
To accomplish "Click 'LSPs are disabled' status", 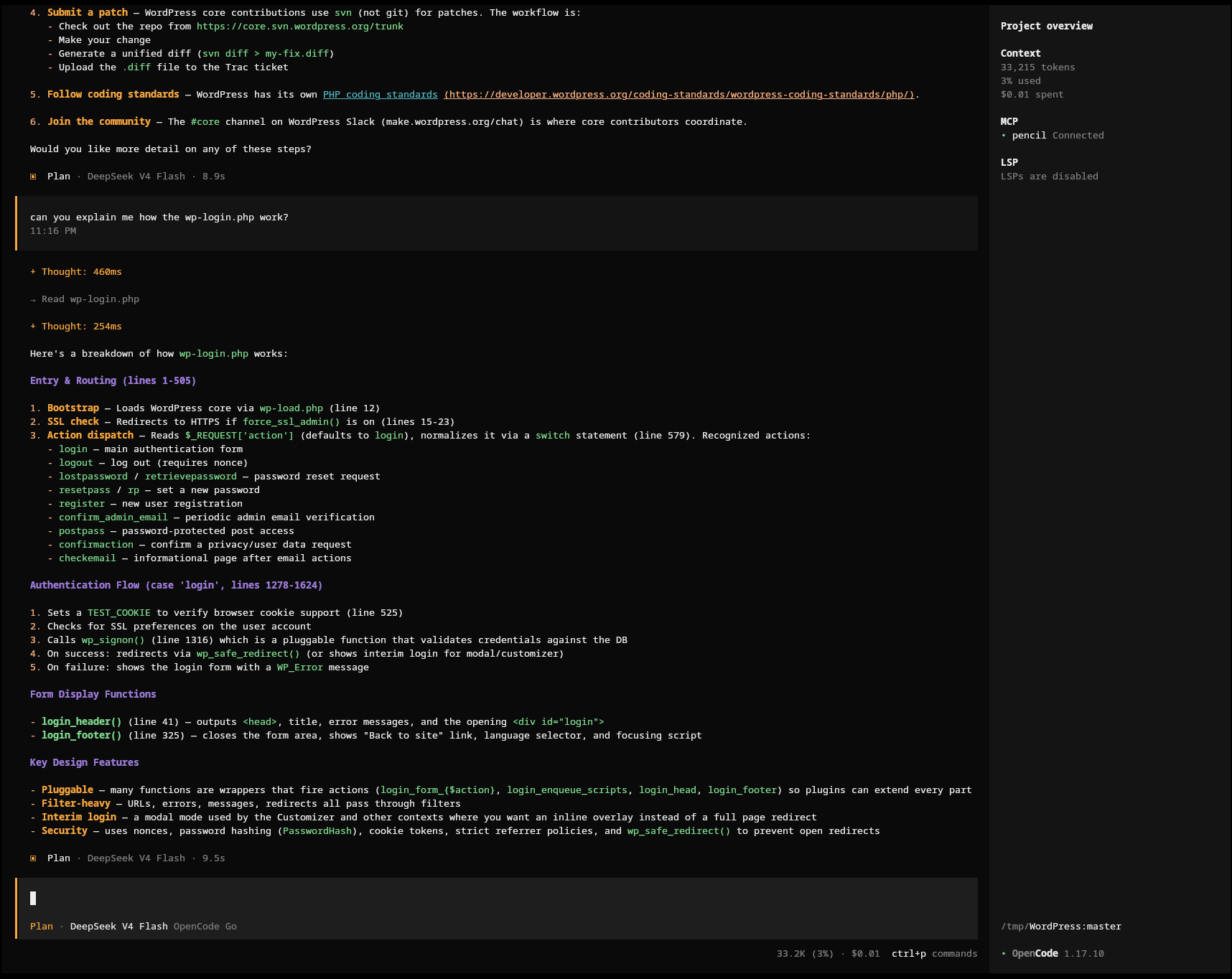I will coord(1050,177).
